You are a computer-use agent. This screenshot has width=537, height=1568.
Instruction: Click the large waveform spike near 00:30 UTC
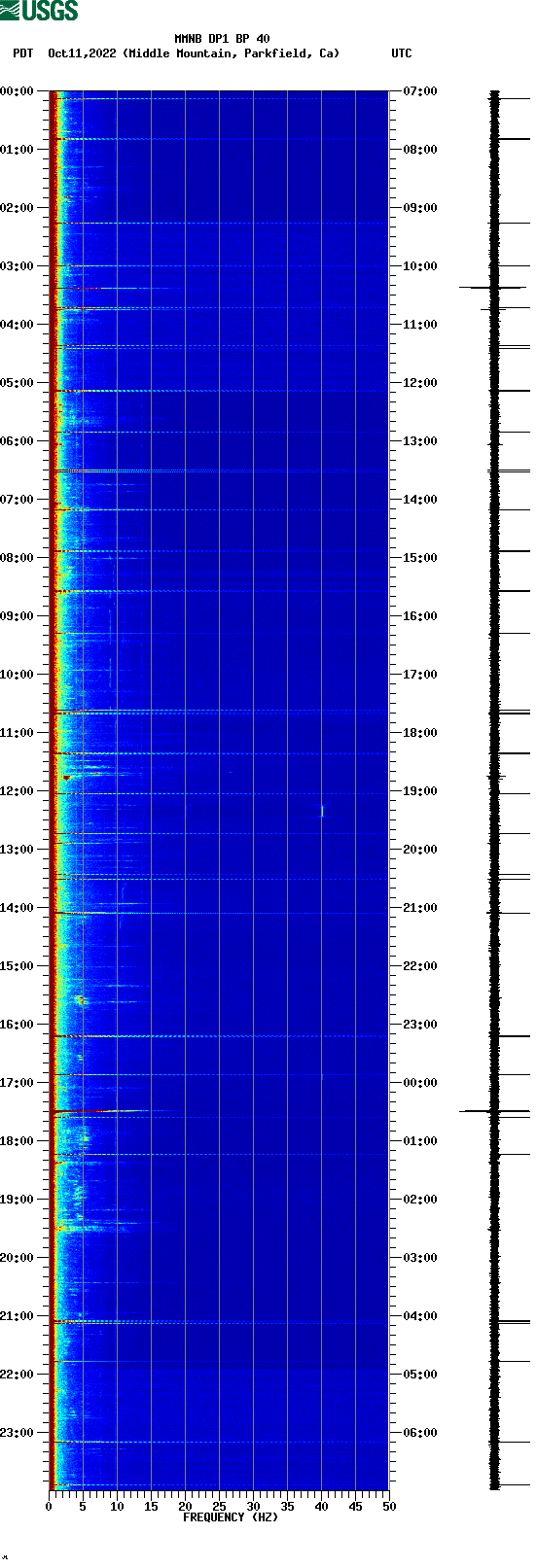(x=494, y=1110)
